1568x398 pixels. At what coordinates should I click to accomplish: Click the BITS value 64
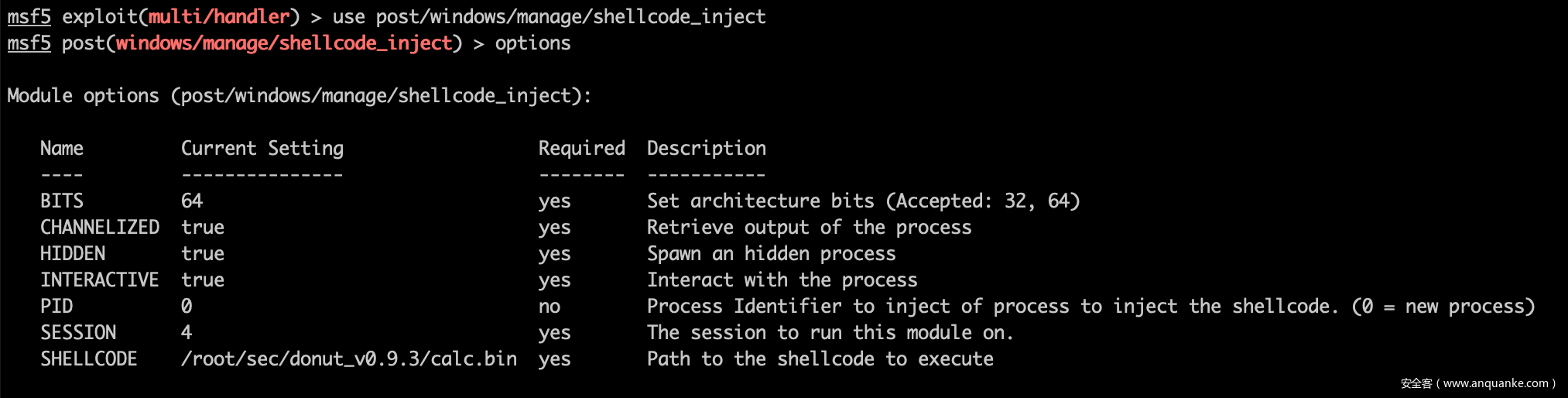pyautogui.click(x=192, y=201)
